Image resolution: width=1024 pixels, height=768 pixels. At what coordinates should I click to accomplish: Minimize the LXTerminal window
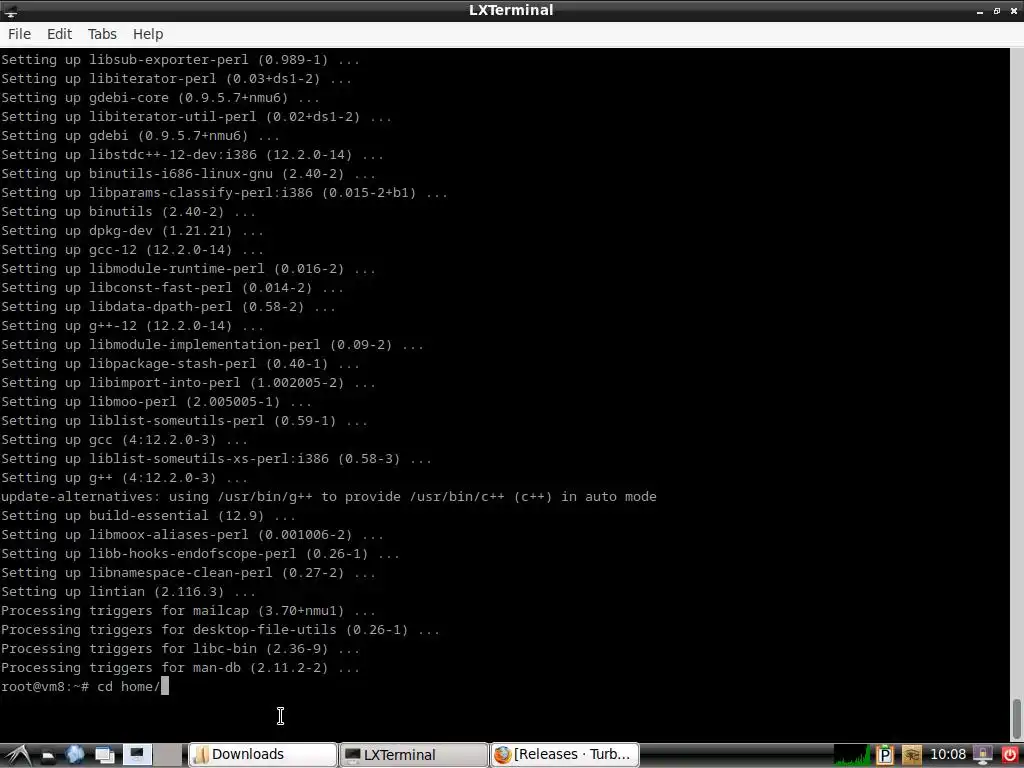pos(980,11)
